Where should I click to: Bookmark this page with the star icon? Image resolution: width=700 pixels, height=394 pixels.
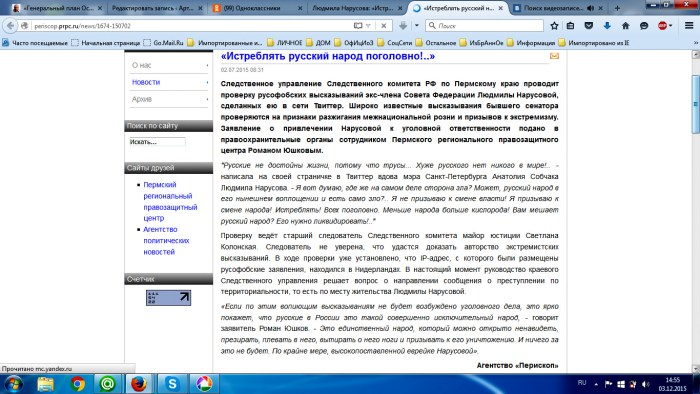(554, 26)
